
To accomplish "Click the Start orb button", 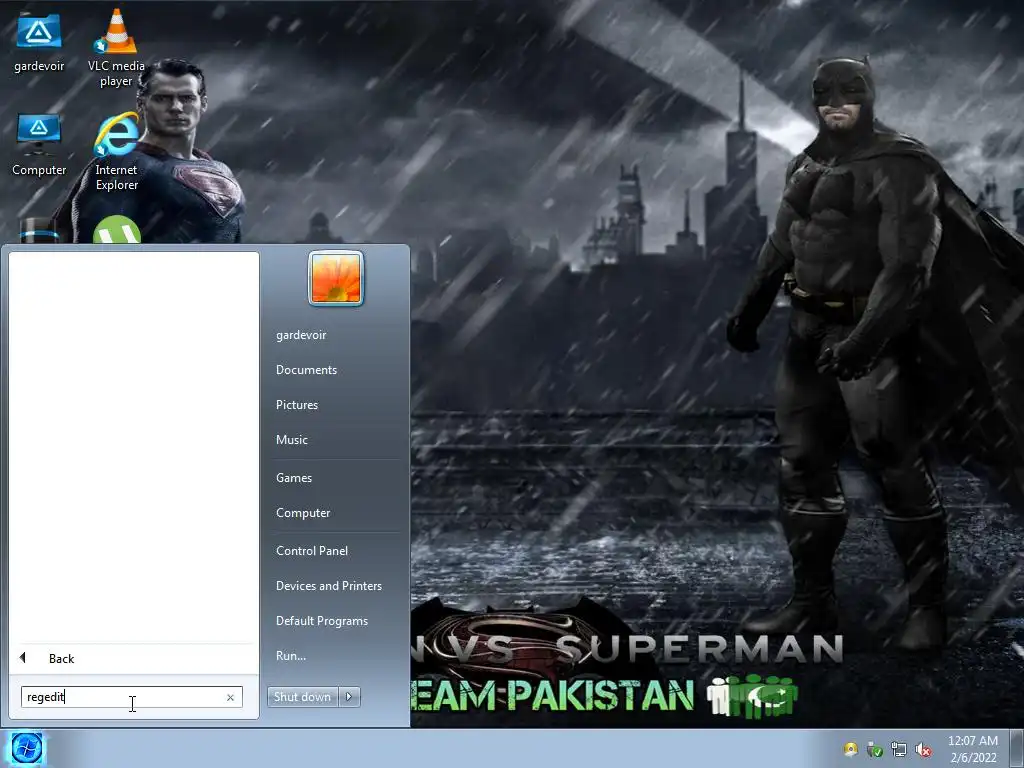I will click(x=26, y=748).
